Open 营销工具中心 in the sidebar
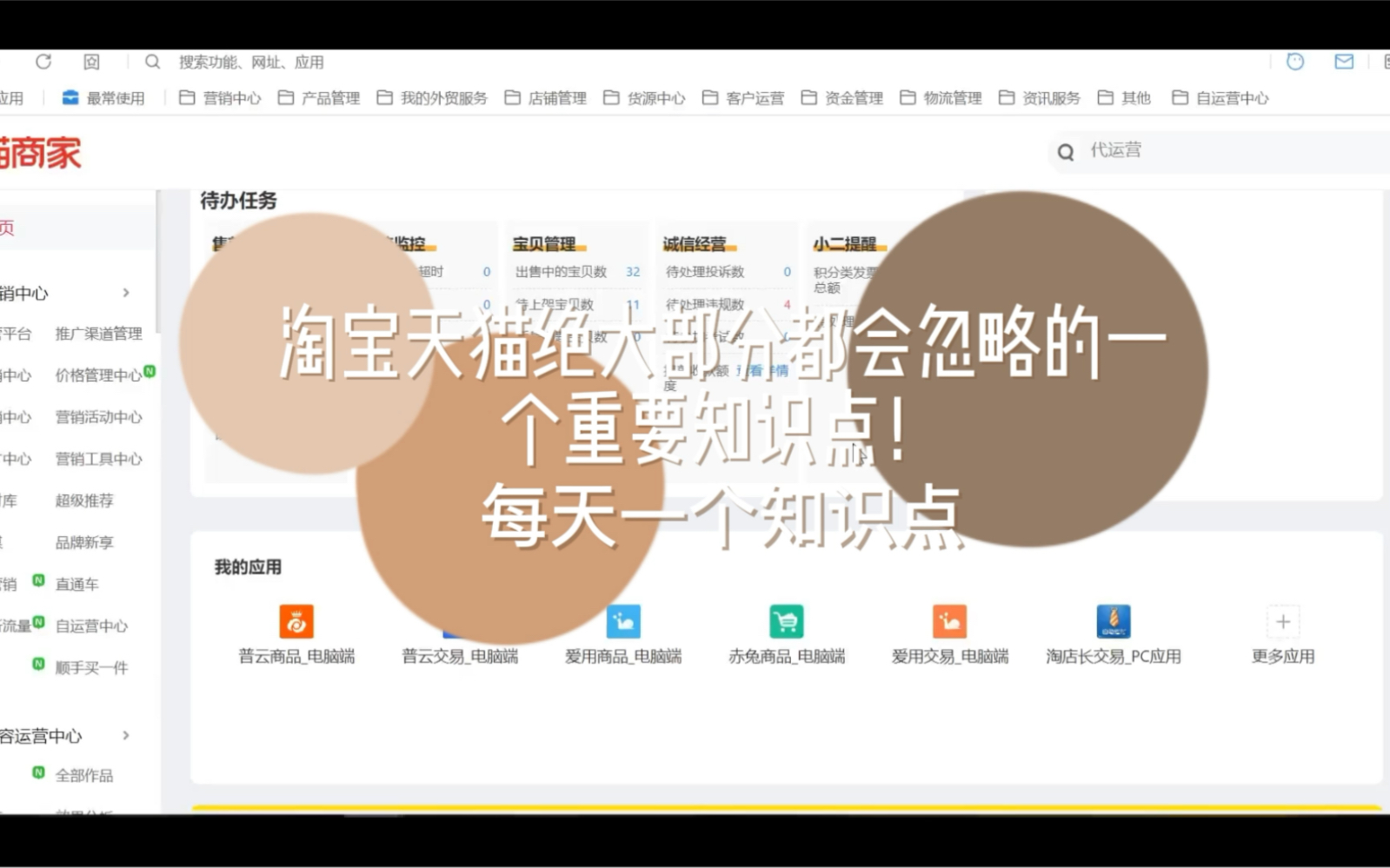Image resolution: width=1390 pixels, height=868 pixels. click(98, 459)
